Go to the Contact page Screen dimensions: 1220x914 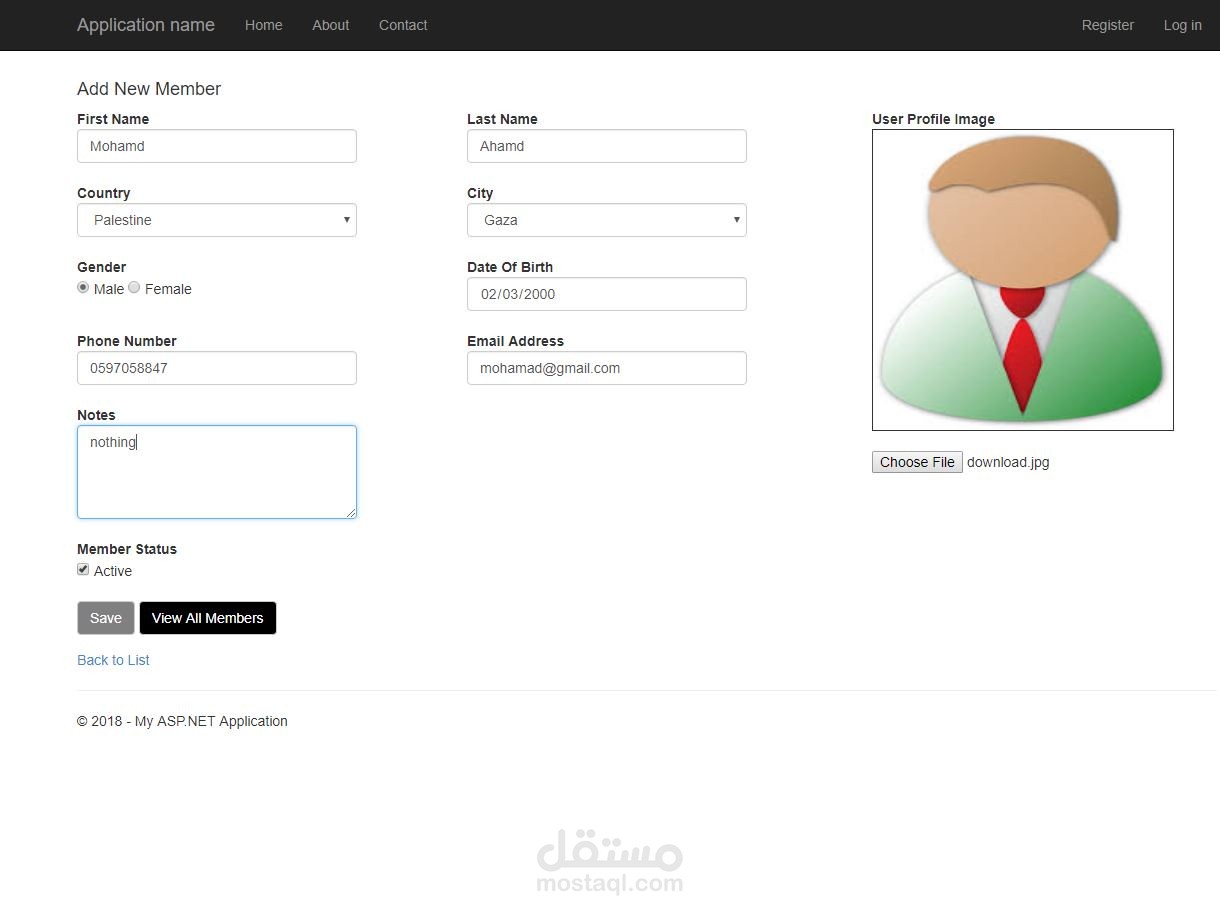coord(403,25)
